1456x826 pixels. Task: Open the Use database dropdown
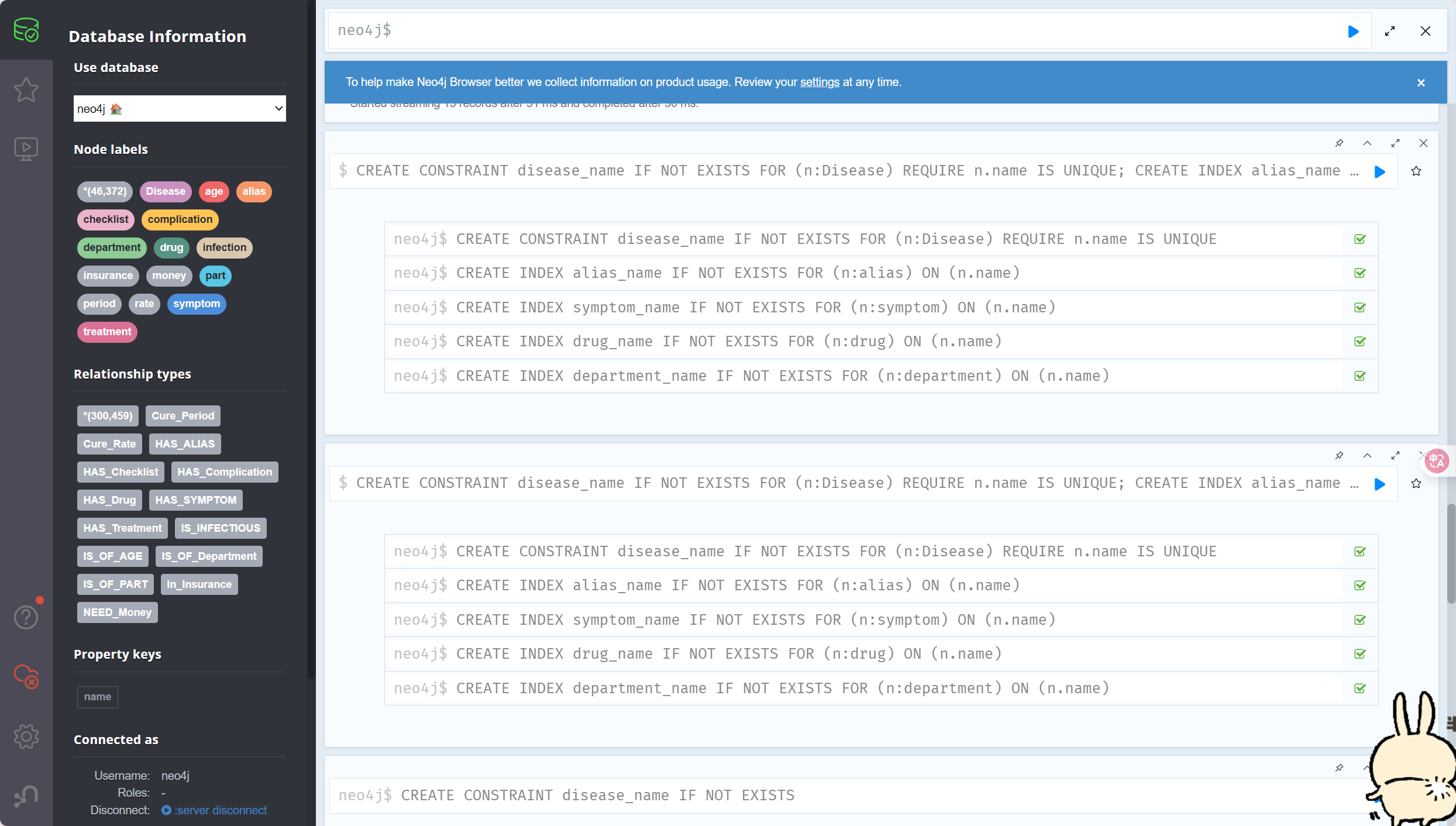tap(180, 109)
